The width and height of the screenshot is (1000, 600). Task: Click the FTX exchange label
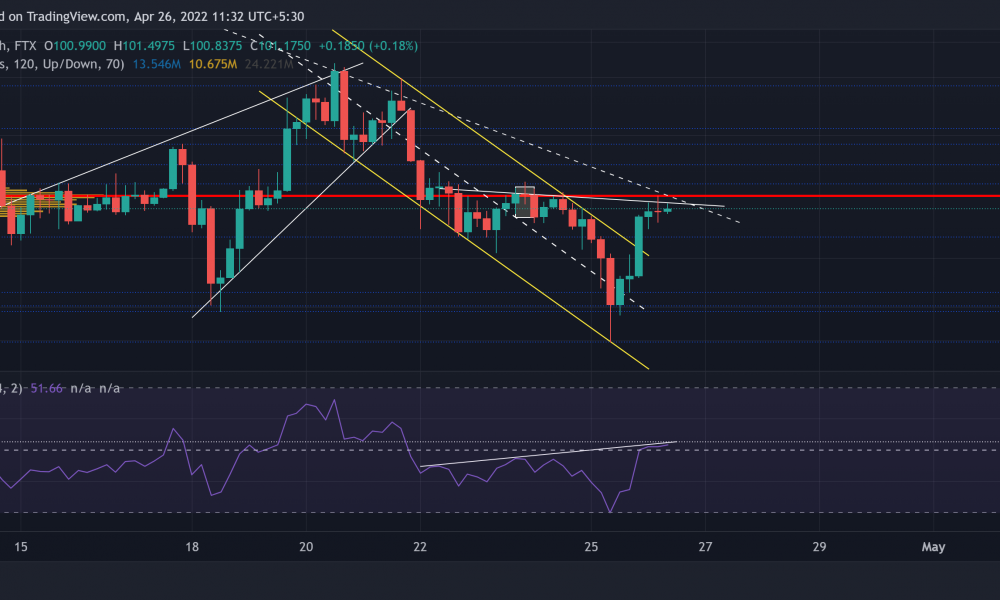tap(26, 46)
